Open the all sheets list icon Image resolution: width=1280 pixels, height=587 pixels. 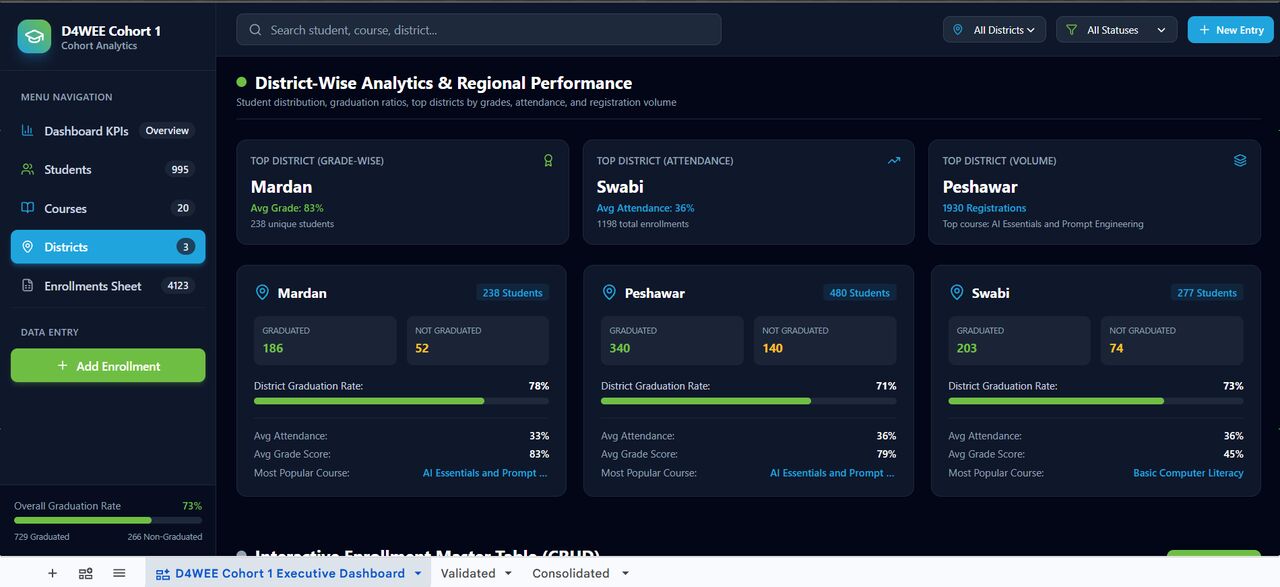(x=119, y=573)
